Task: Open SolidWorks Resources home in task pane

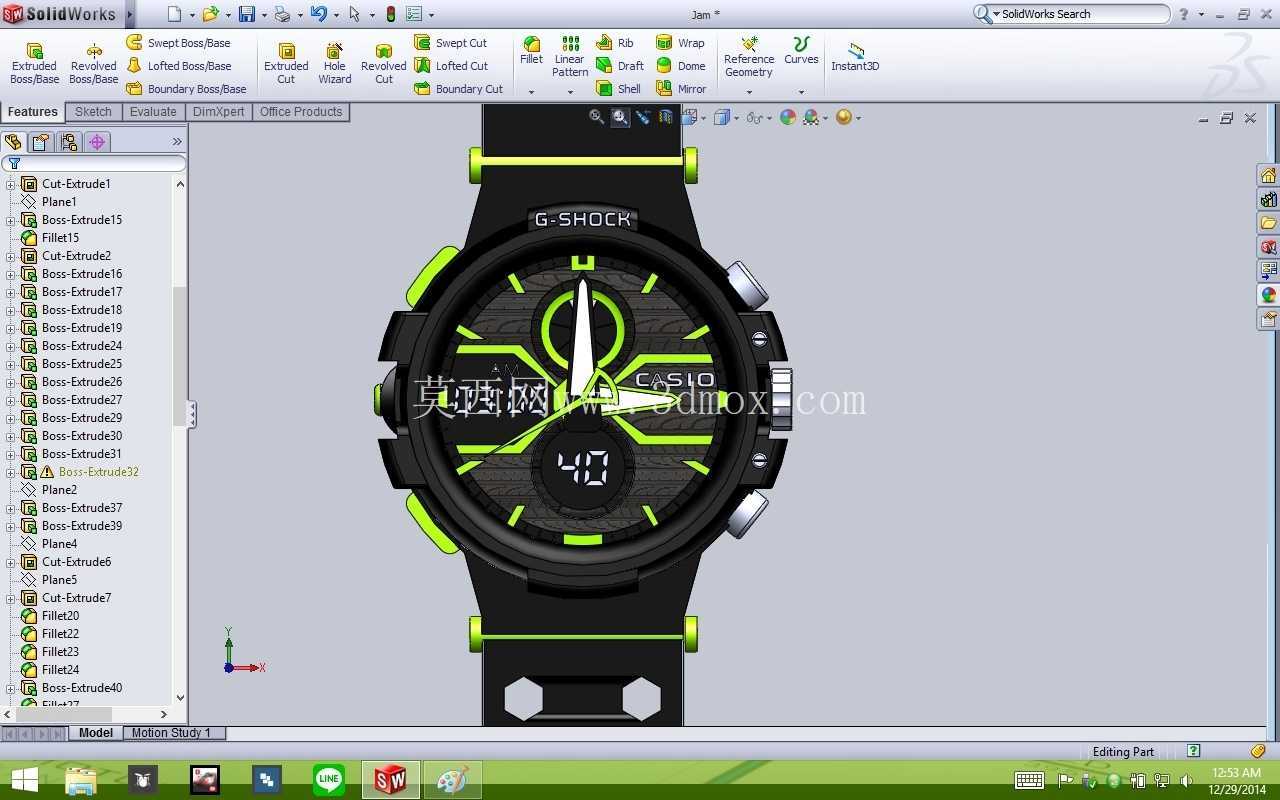Action: (x=1268, y=175)
